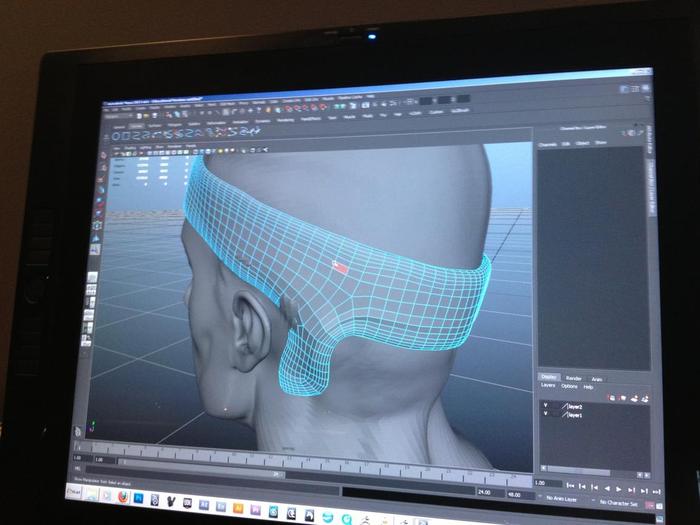Open the Show menu in Channel Box
The width and height of the screenshot is (700, 525).
pyautogui.click(x=601, y=142)
